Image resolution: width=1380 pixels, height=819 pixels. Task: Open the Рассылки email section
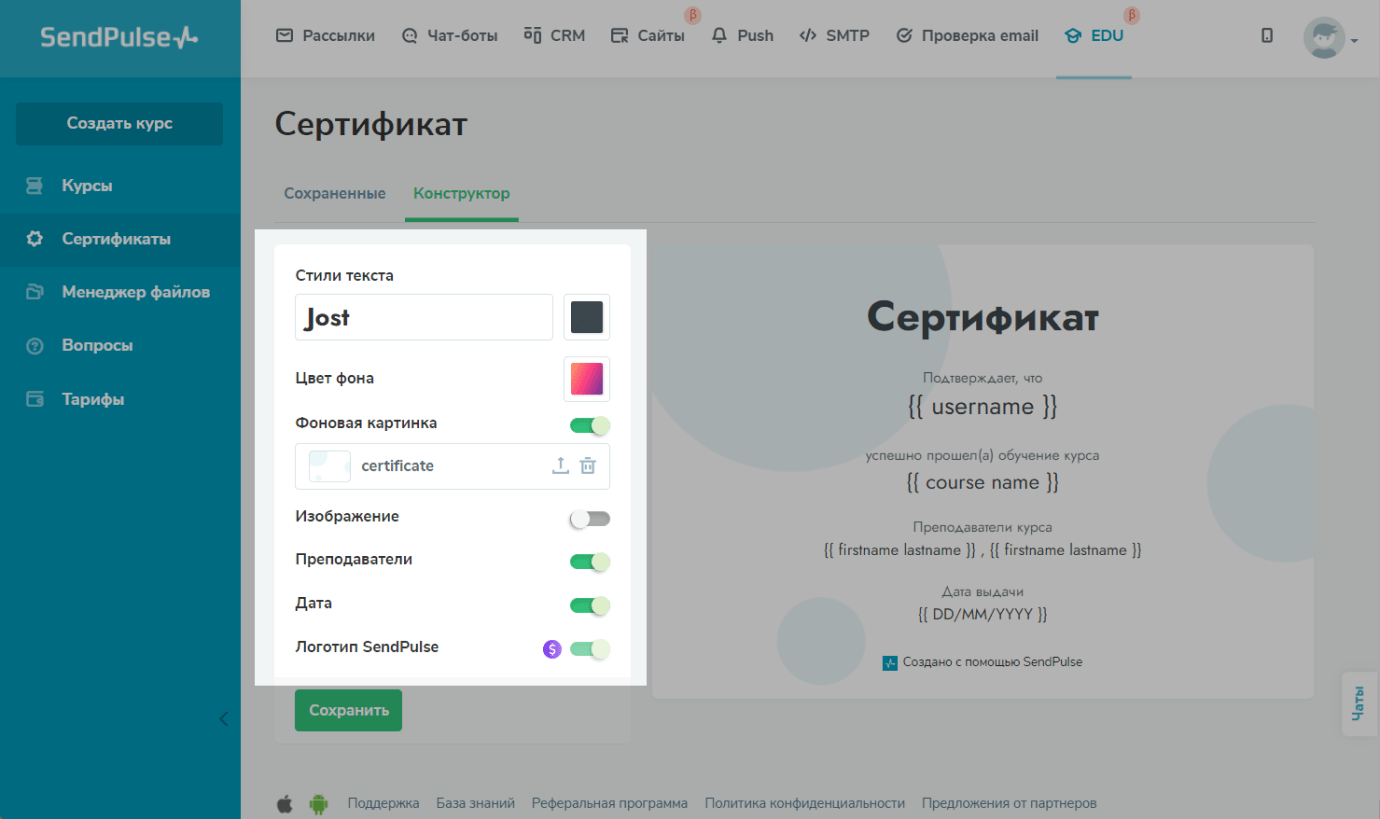325,36
